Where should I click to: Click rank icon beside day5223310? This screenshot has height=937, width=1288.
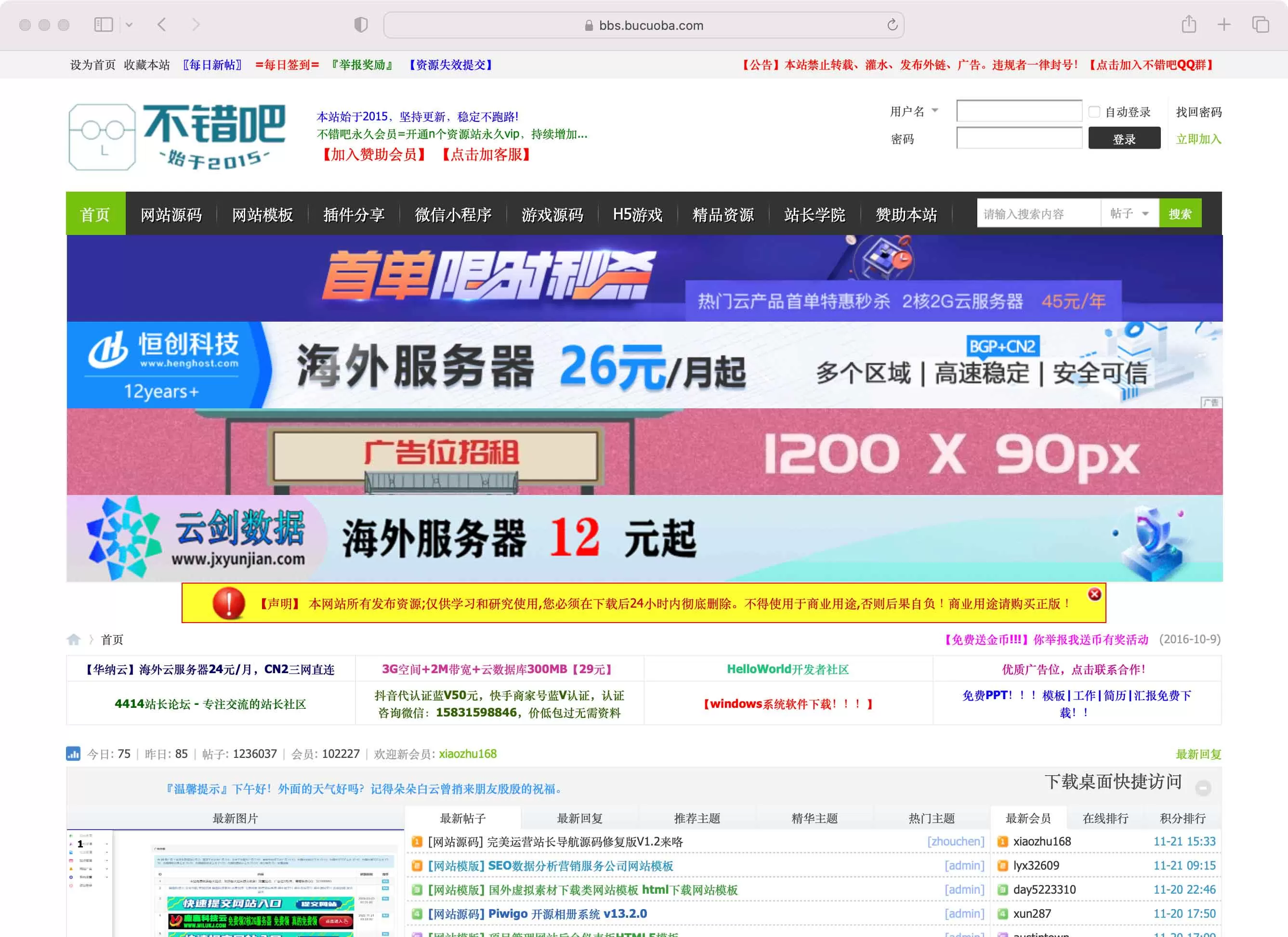click(x=1003, y=890)
